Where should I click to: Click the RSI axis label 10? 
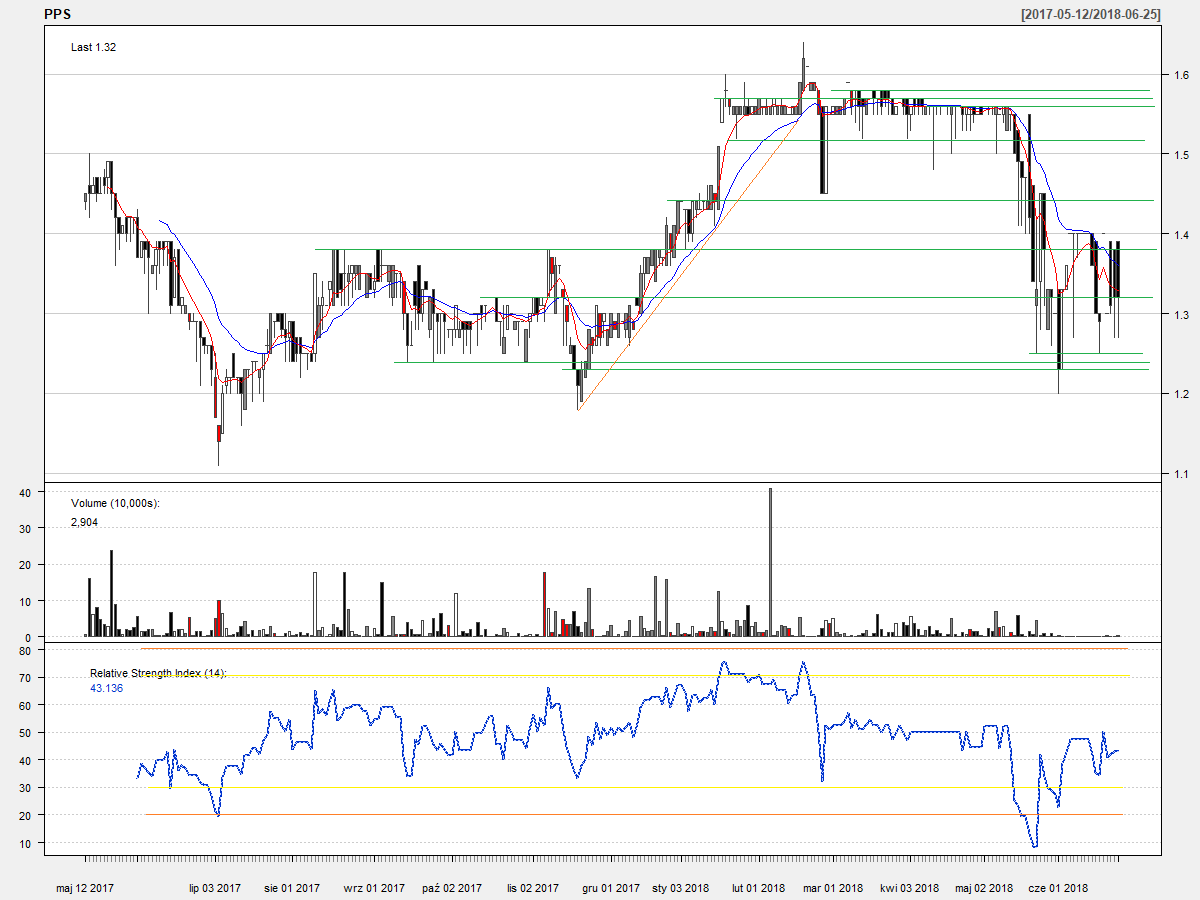[x=27, y=843]
